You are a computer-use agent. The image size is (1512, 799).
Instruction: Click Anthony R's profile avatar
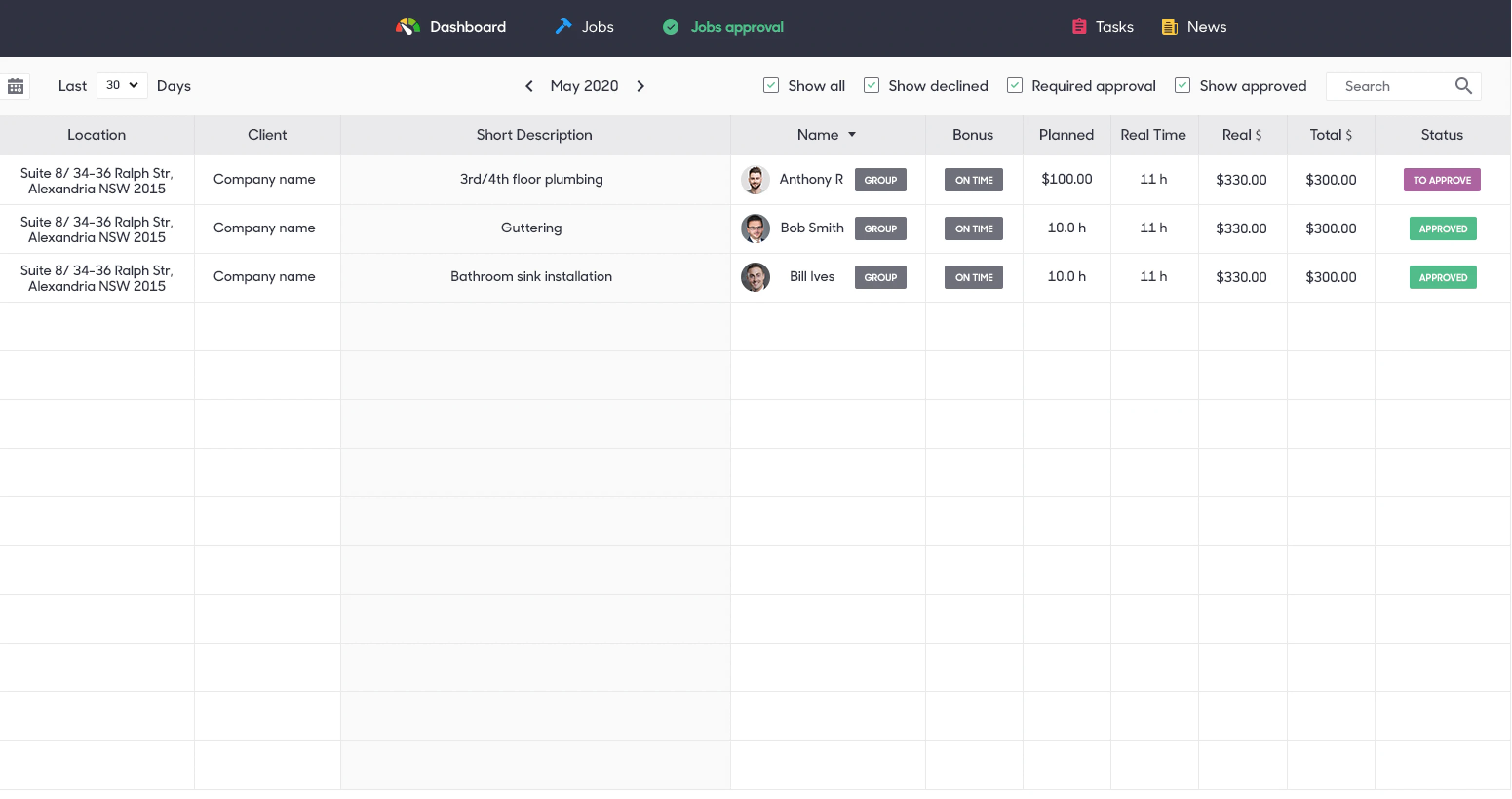(756, 179)
